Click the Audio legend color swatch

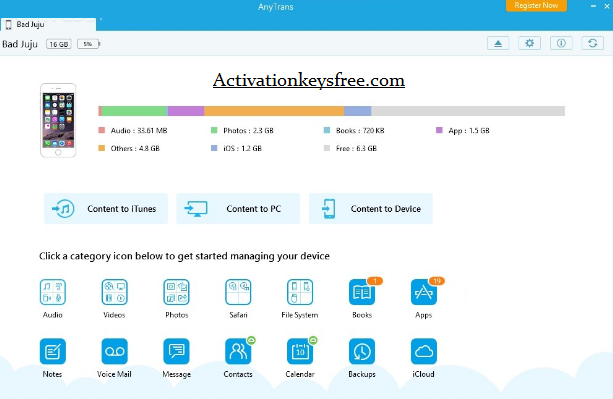click(x=102, y=130)
